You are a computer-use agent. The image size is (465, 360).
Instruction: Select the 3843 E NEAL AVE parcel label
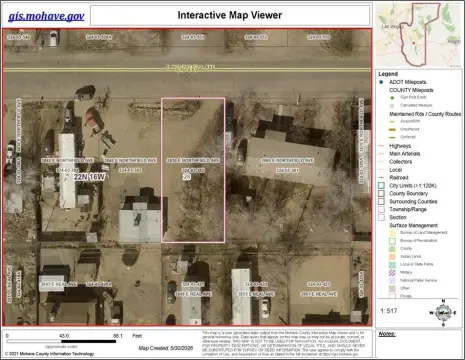point(58,284)
